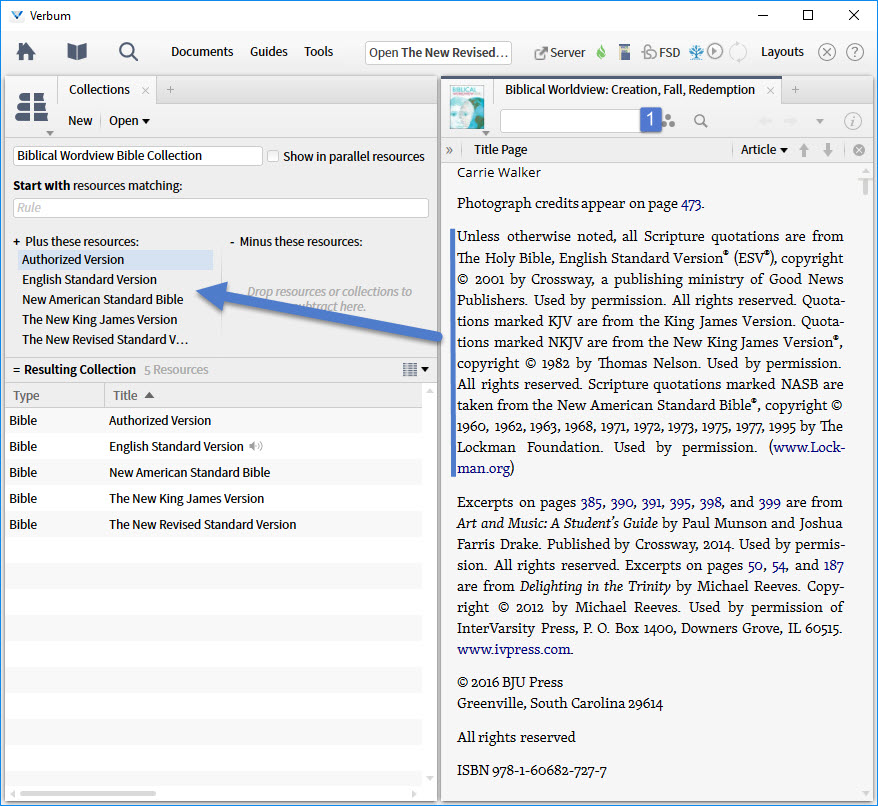Open the resource information icon
Viewport: 878px width, 806px height.
pyautogui.click(x=852, y=121)
